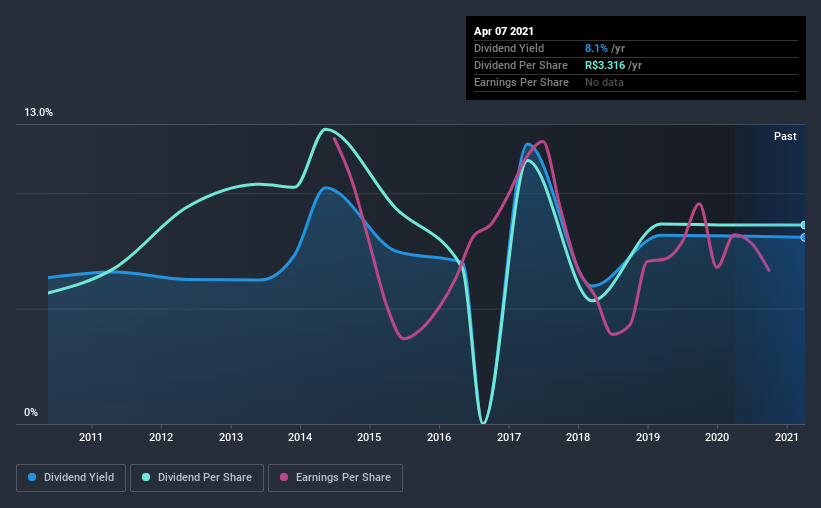
Task: Jump to the 2021 year label
Action: 788,437
